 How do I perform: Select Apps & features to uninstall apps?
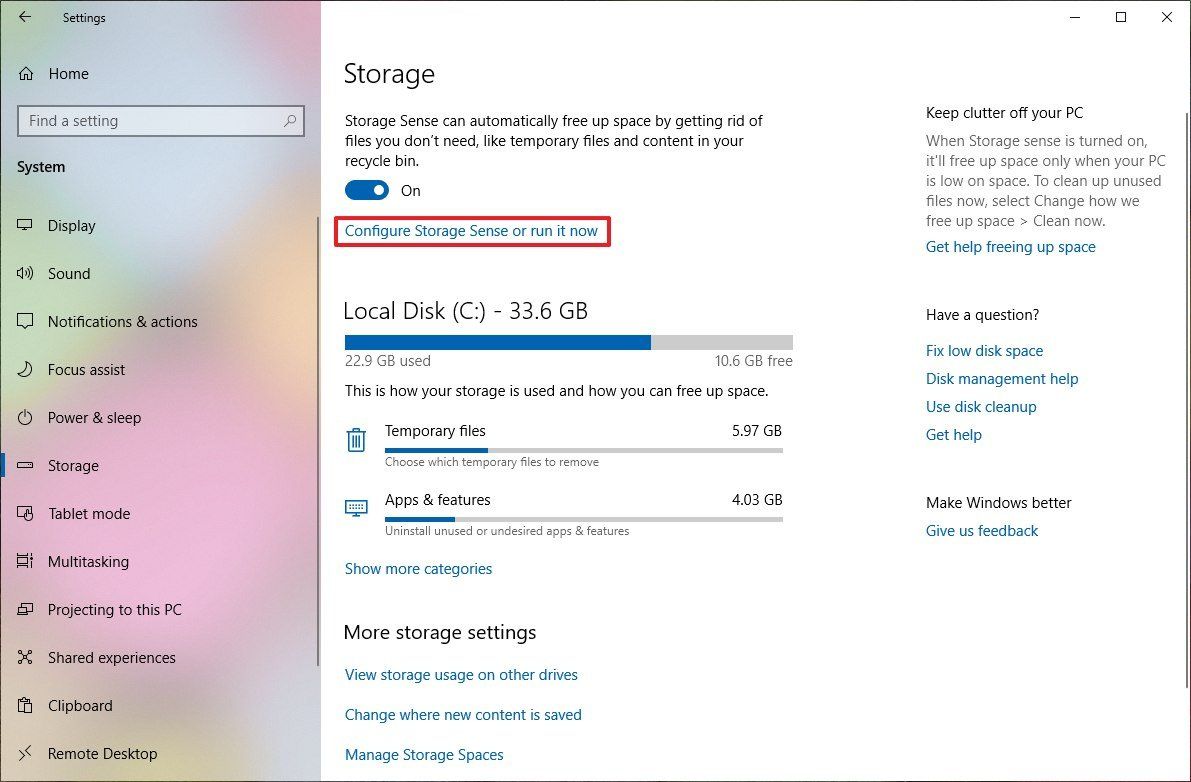click(x=437, y=499)
